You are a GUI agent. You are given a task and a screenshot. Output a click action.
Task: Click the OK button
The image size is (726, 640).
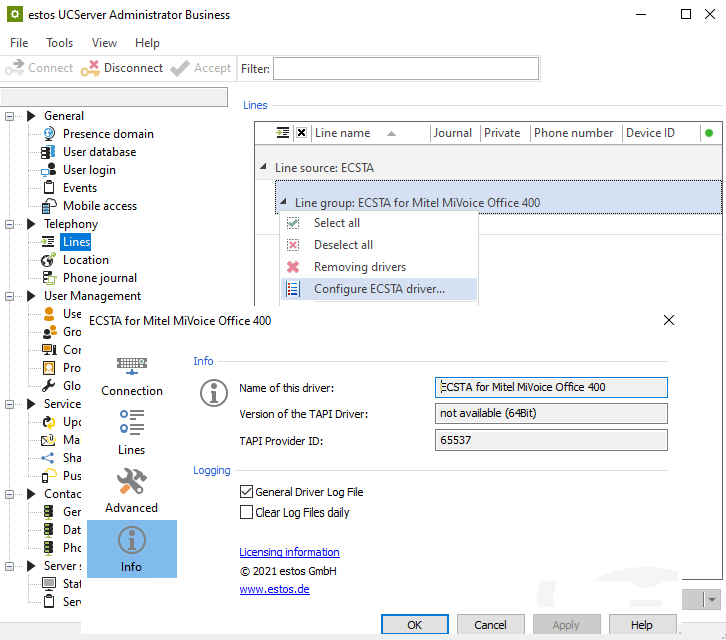click(x=414, y=625)
